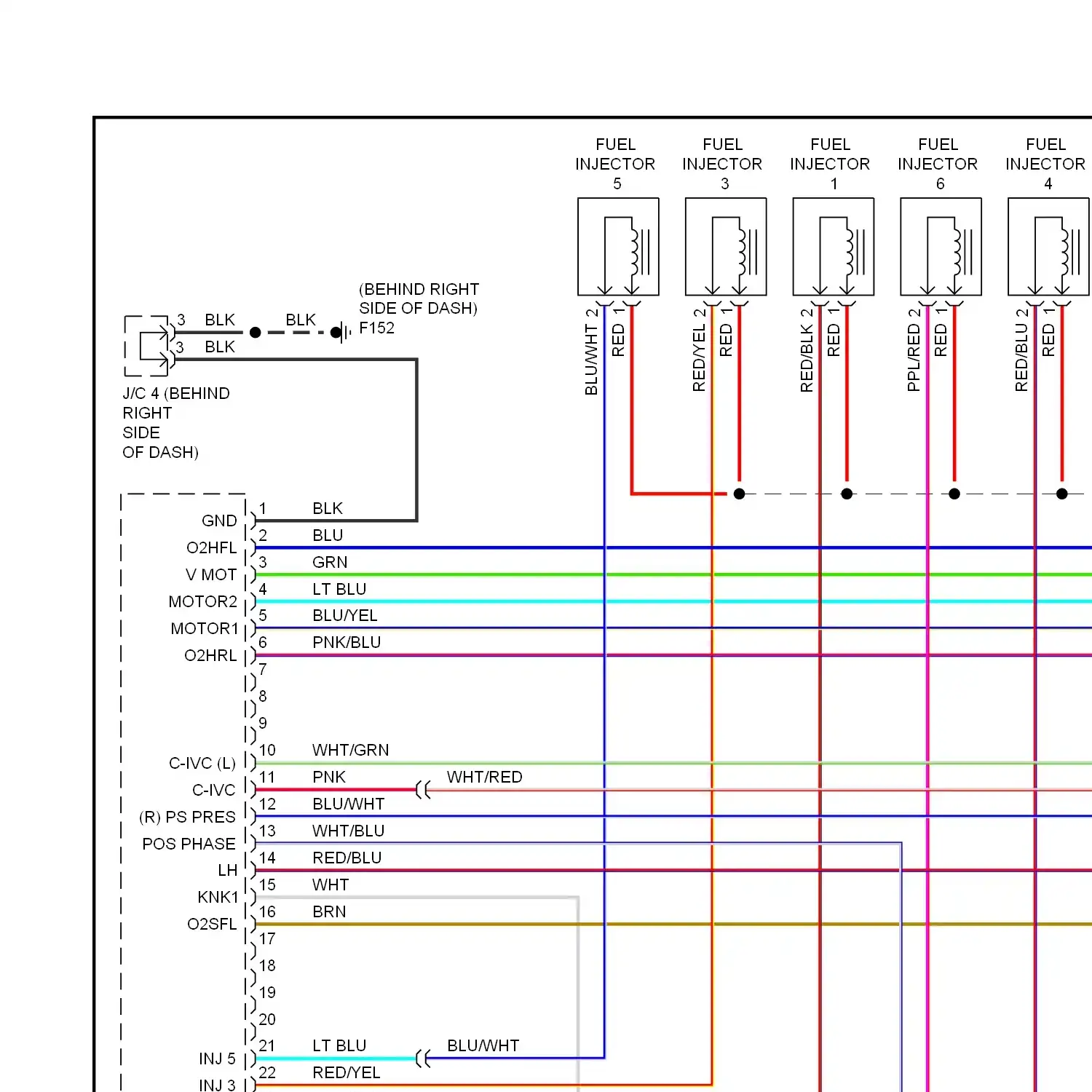The height and width of the screenshot is (1092, 1092).
Task: Click the BLU/WHT wire label at pin 12
Action: point(349,804)
